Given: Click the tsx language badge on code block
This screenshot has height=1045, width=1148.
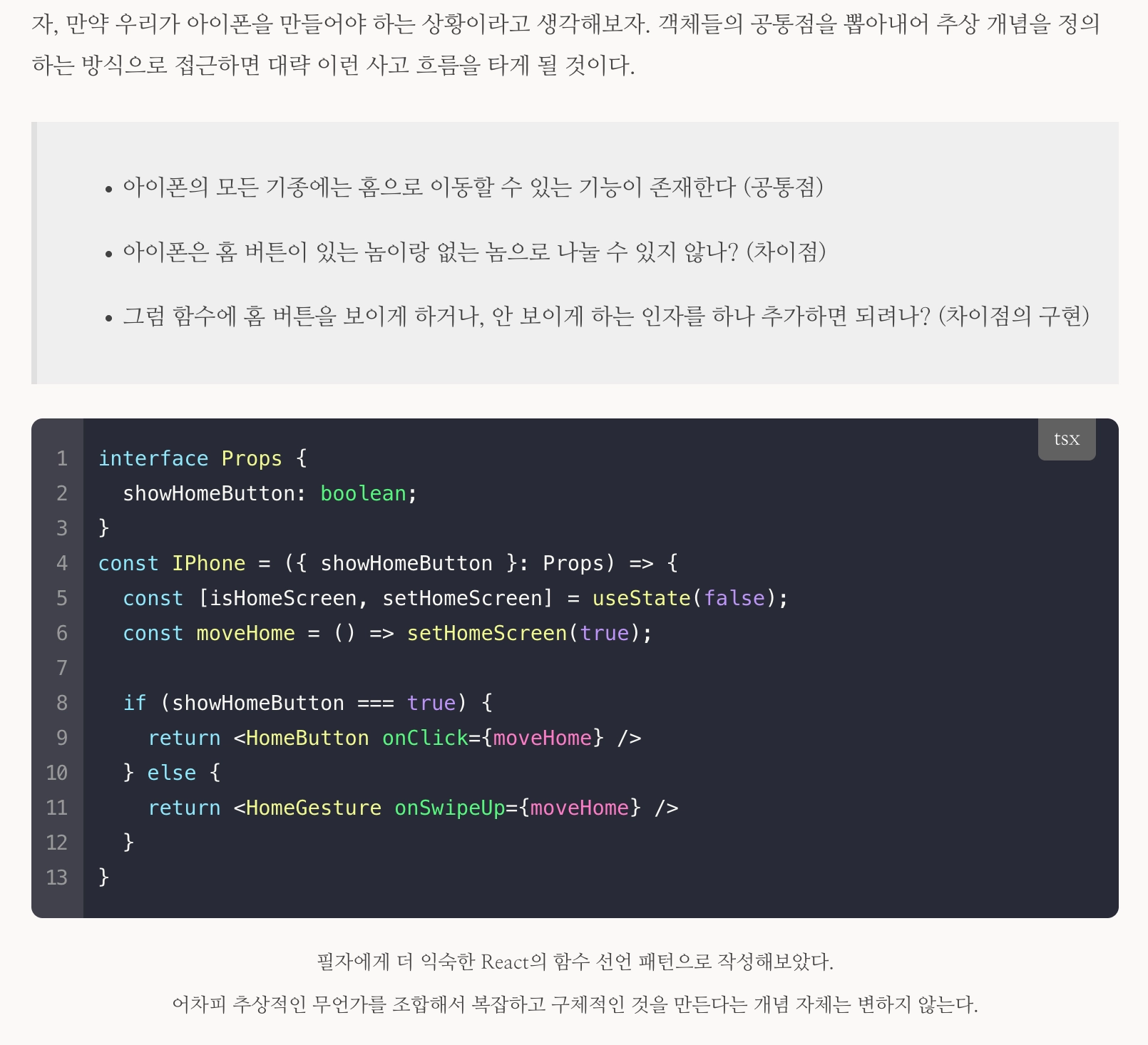Looking at the screenshot, I should 1066,439.
